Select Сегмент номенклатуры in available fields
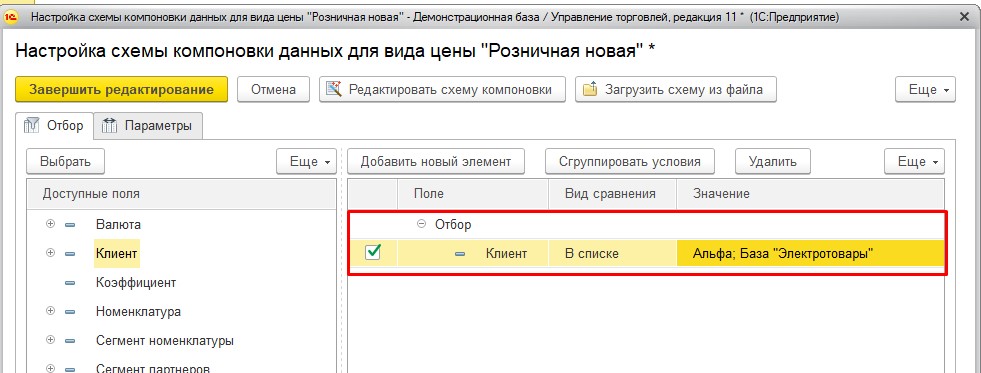The height and width of the screenshot is (373, 981). pos(165,340)
